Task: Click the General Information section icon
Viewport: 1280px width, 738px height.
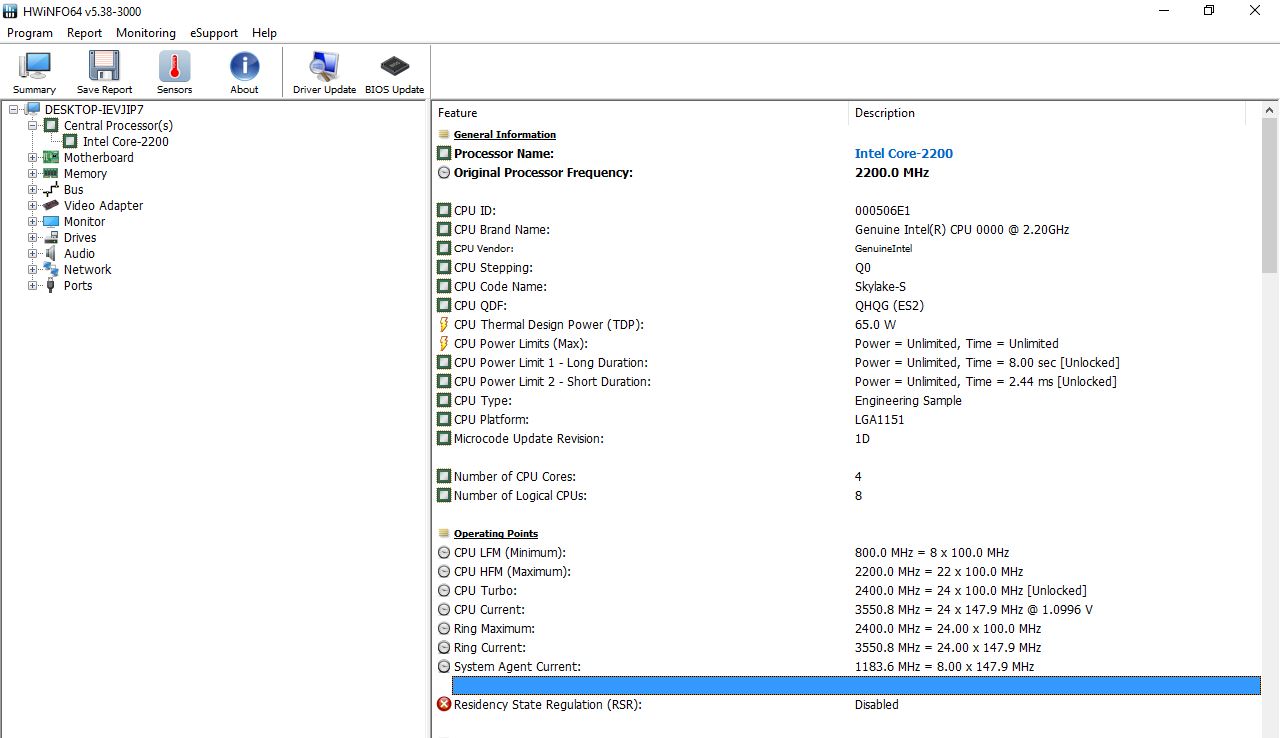Action: [444, 134]
